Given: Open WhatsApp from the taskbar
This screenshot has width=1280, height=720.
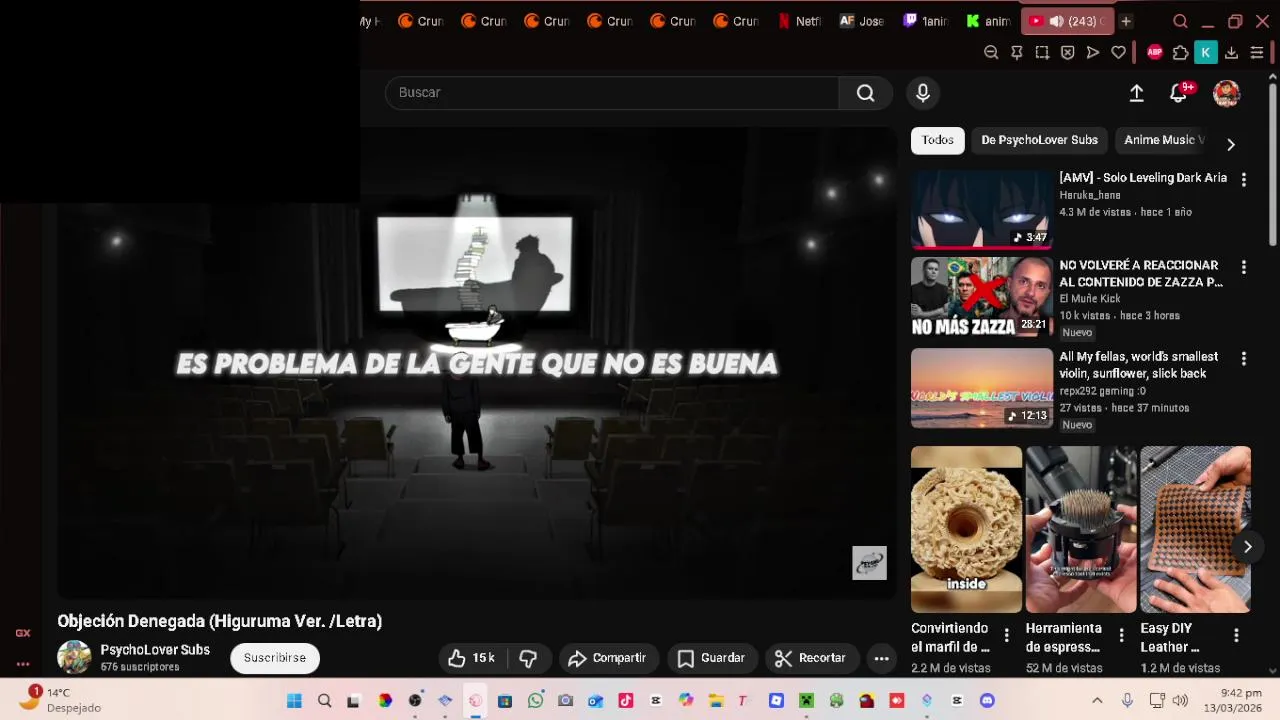Looking at the screenshot, I should (x=535, y=701).
